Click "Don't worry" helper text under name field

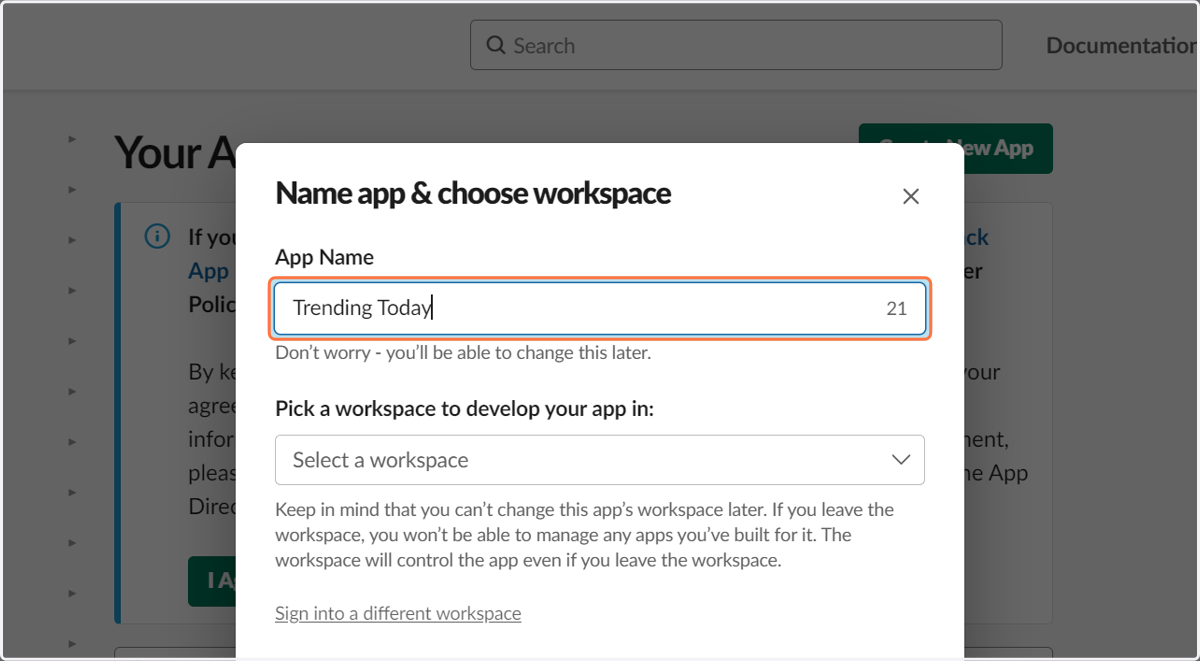[x=463, y=353]
